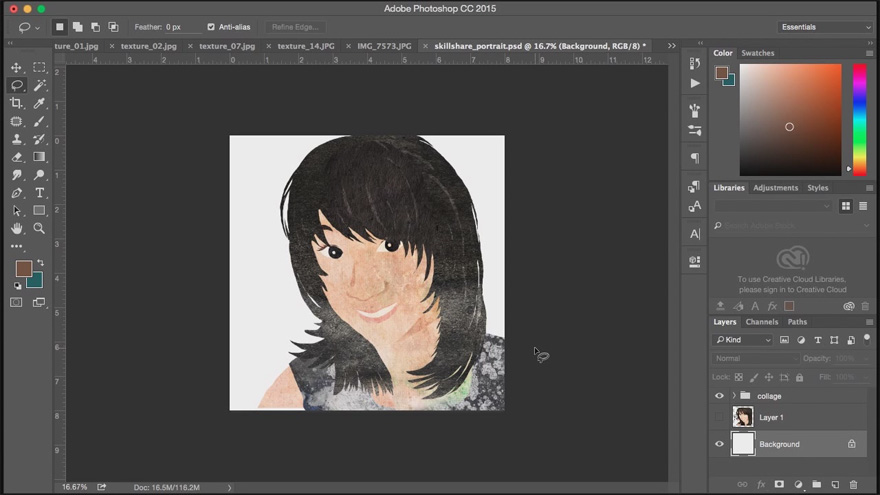Select the Brush tool

pyautogui.click(x=39, y=121)
